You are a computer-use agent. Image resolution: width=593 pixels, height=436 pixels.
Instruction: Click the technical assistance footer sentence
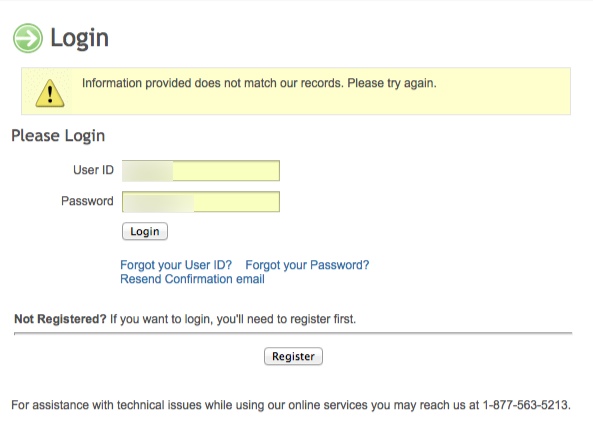[290, 405]
